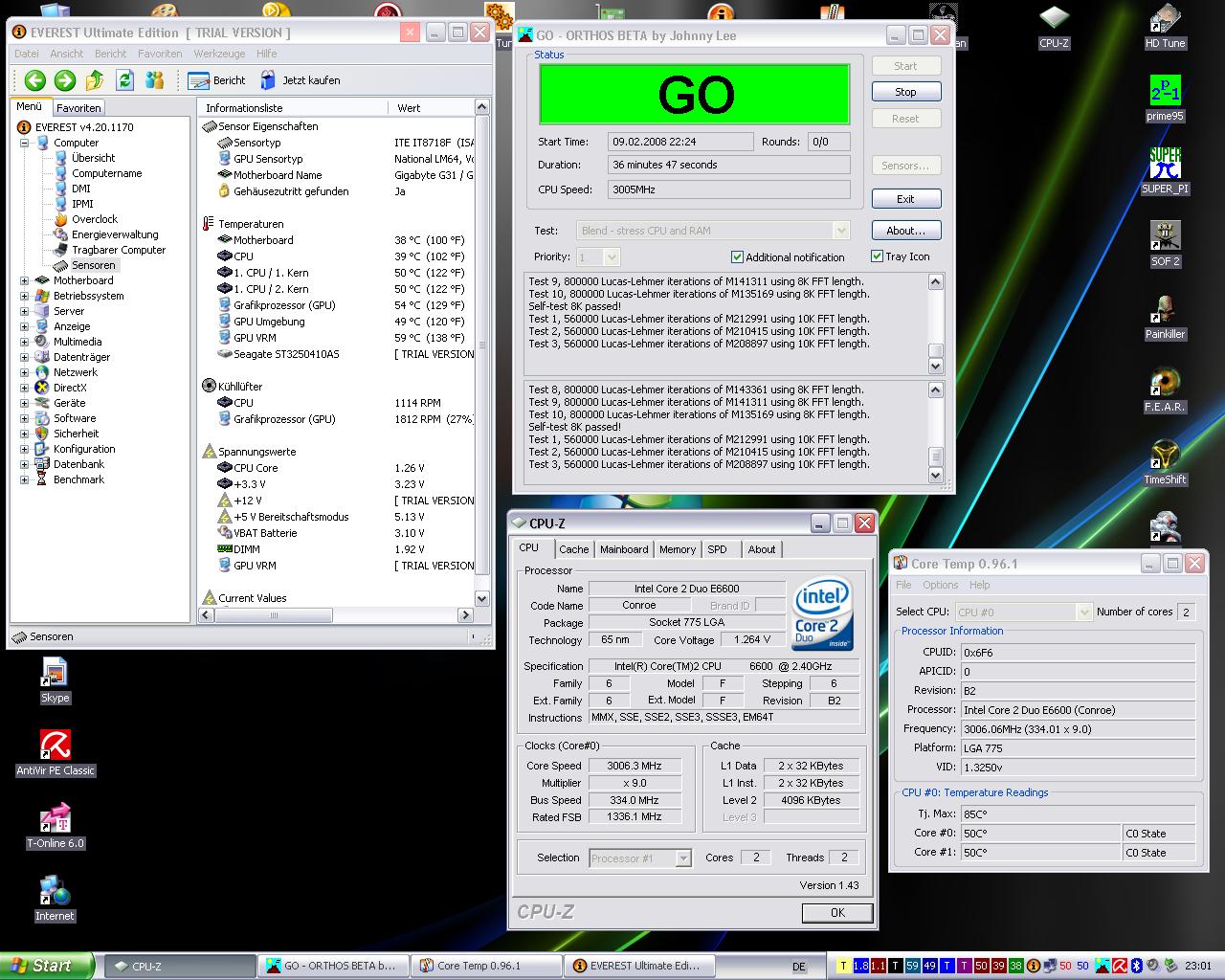Click the Intel Core 2 Duo logo in CPU-Z
1225x980 pixels.
823,613
